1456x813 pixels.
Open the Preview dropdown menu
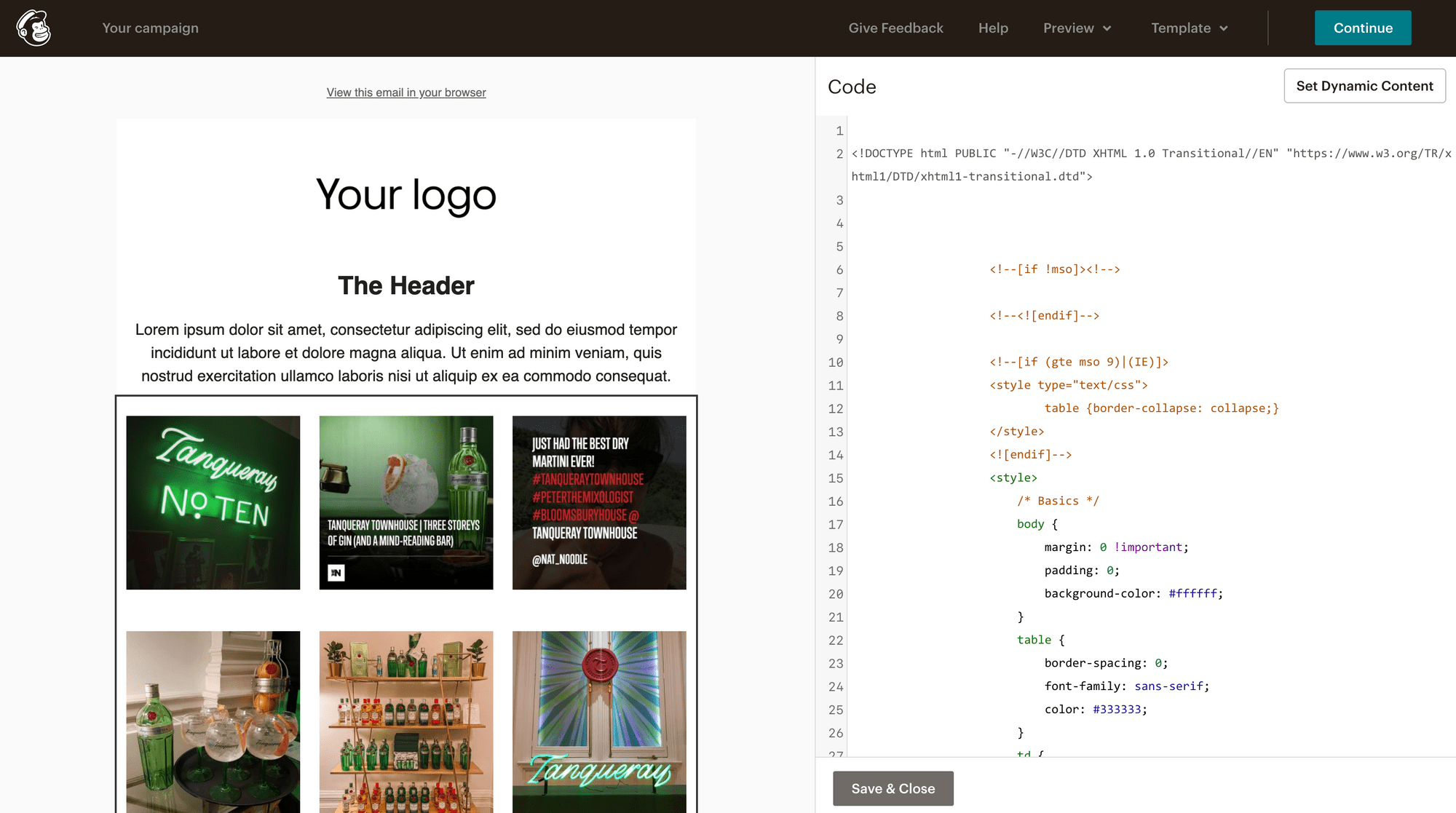(x=1077, y=28)
